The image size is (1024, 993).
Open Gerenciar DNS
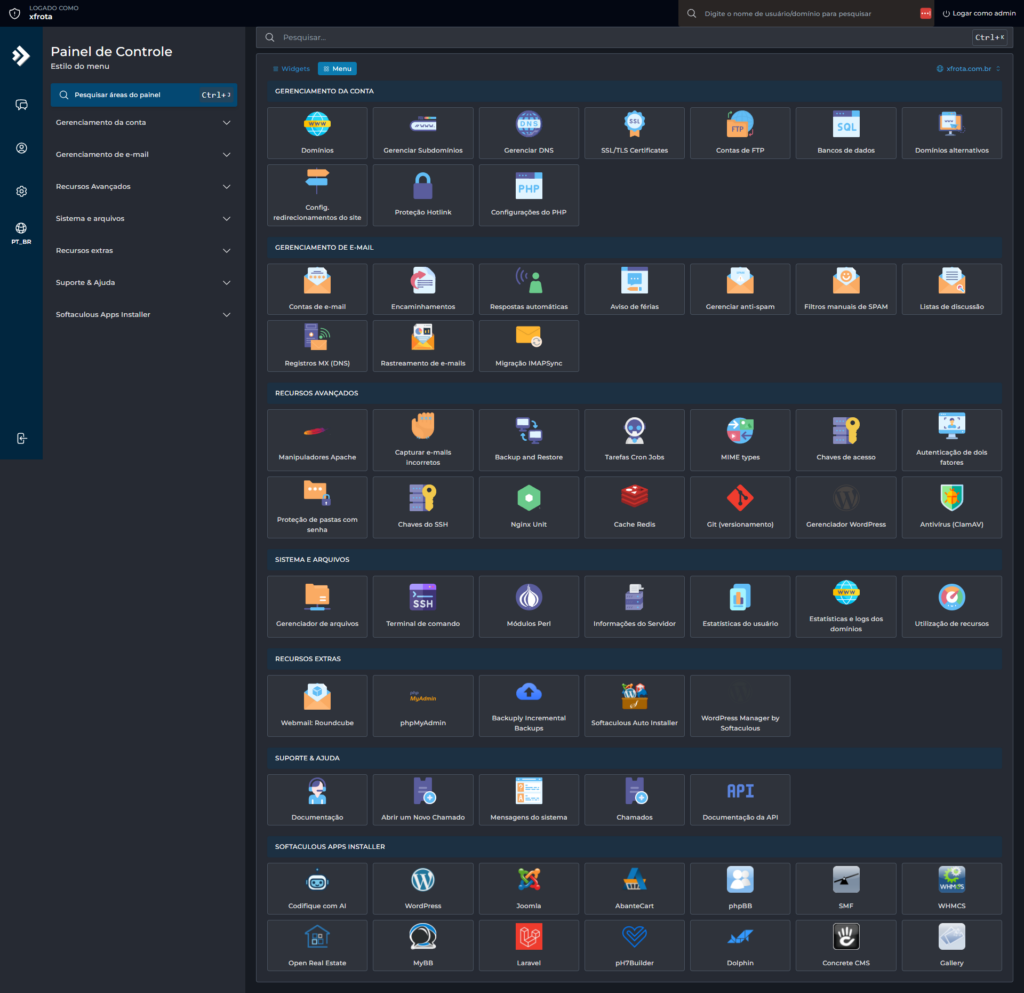528,133
